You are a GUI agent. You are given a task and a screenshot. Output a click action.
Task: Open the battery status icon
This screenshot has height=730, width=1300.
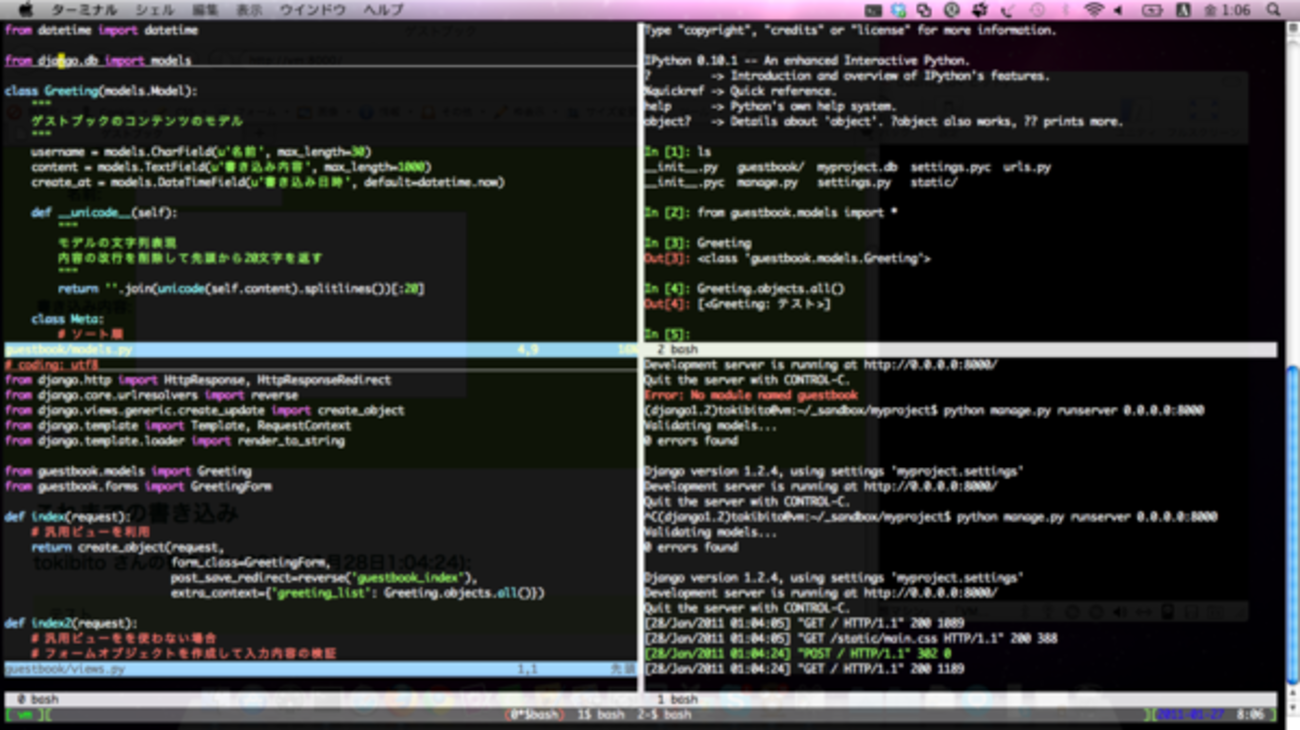tap(1152, 10)
